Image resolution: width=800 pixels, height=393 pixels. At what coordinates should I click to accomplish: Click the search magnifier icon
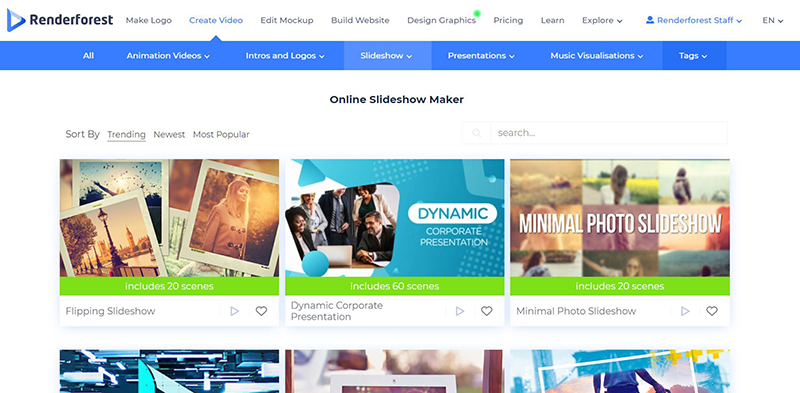coord(477,133)
